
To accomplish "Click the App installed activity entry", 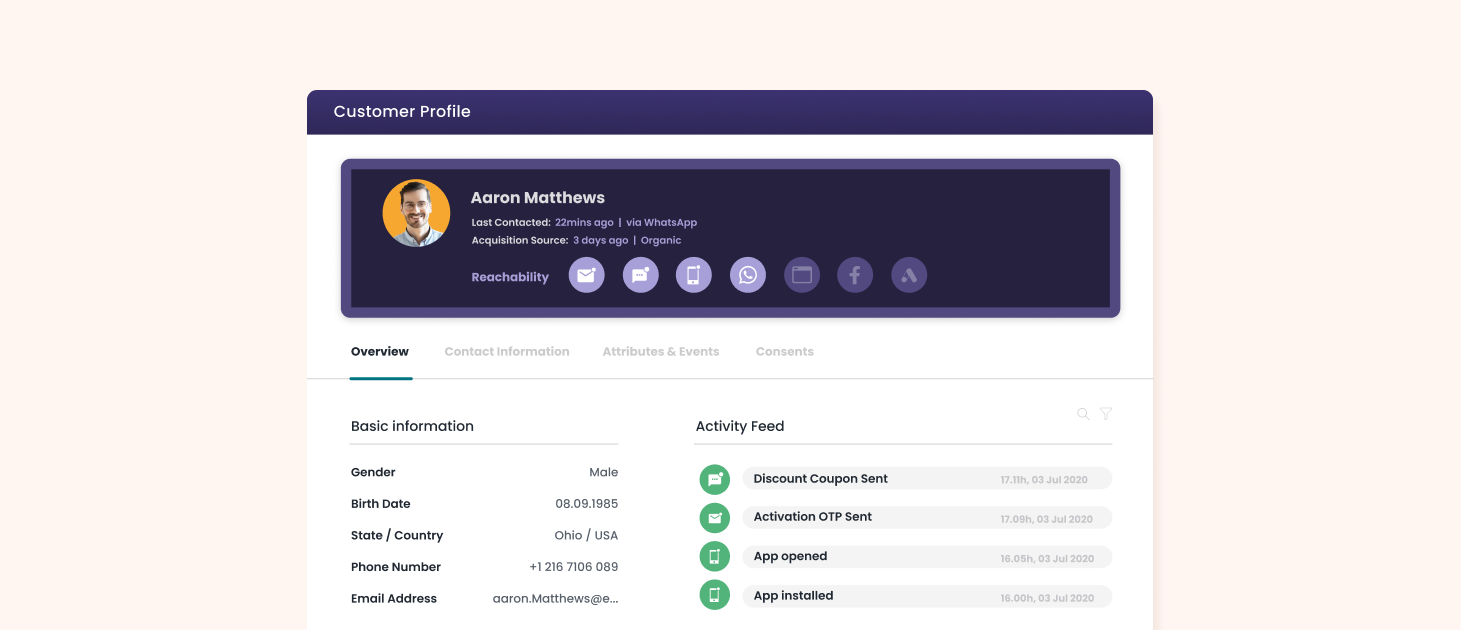I will tap(926, 596).
